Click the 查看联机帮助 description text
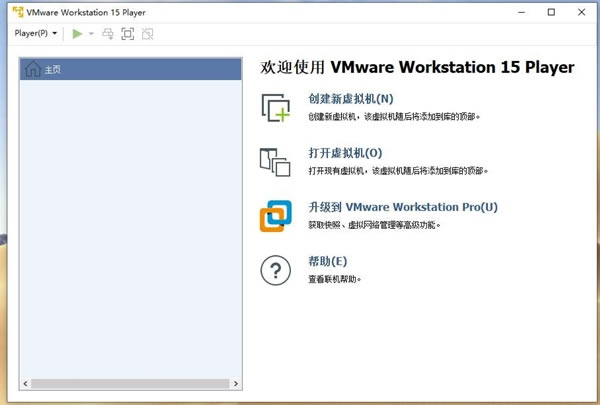Viewport: 600px width, 405px height. [334, 279]
